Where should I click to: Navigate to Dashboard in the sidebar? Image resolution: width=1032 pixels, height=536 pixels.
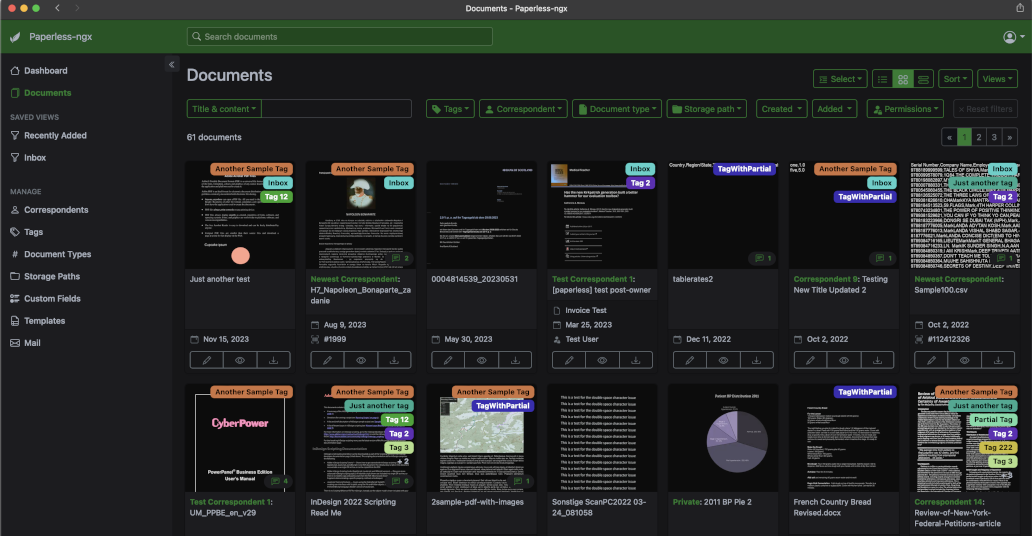tap(45, 71)
